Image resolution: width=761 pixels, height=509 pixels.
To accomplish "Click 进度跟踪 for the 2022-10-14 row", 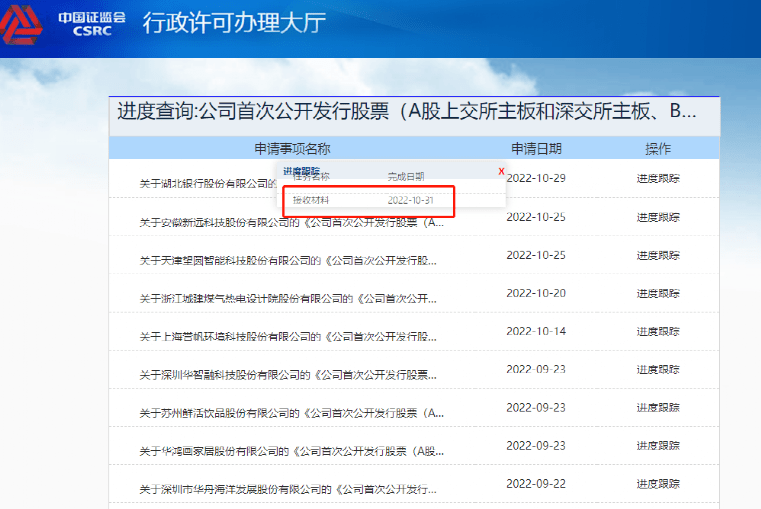I will click(x=658, y=331).
